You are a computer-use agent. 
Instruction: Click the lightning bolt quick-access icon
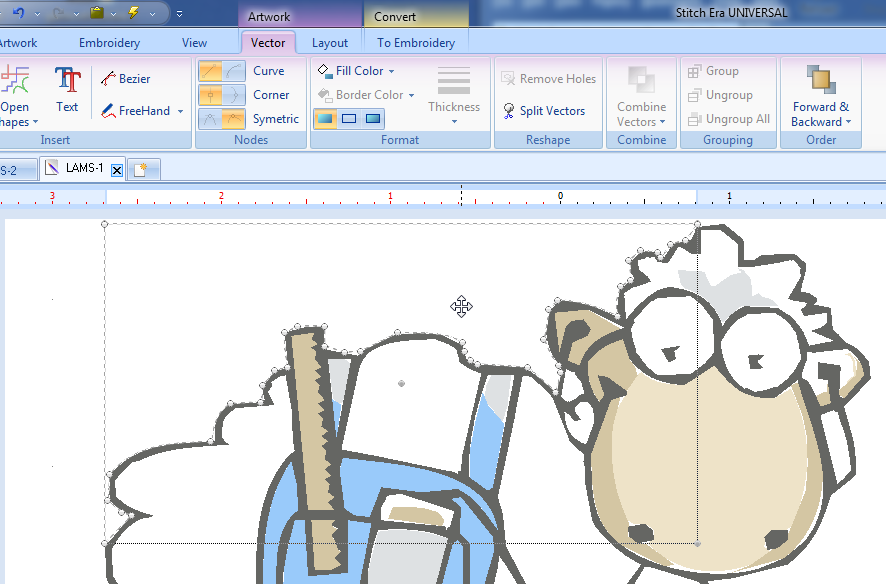tap(134, 12)
